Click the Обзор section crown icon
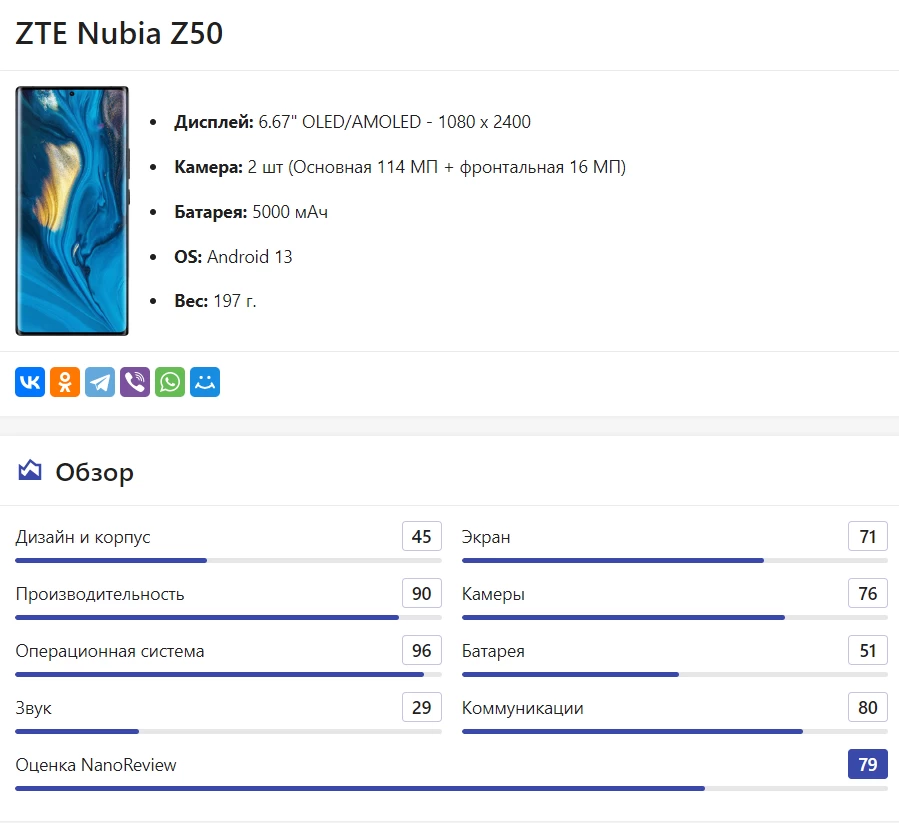Screen dimensions: 899x823 coord(30,471)
